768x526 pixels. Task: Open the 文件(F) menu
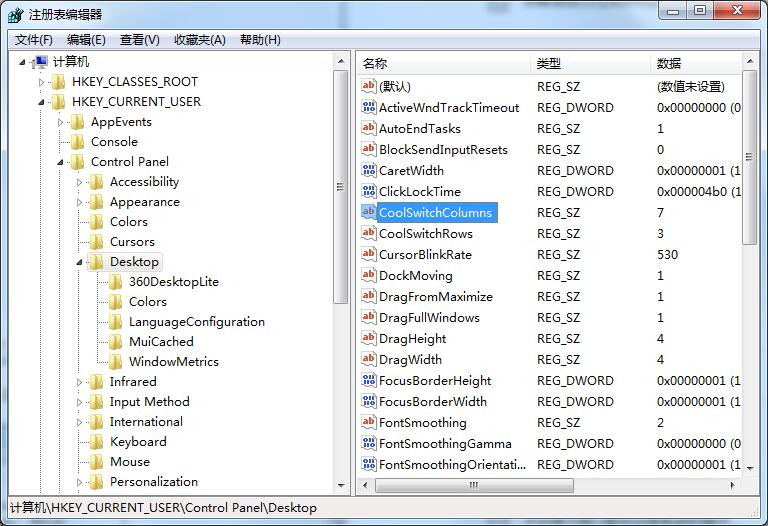pyautogui.click(x=34, y=40)
